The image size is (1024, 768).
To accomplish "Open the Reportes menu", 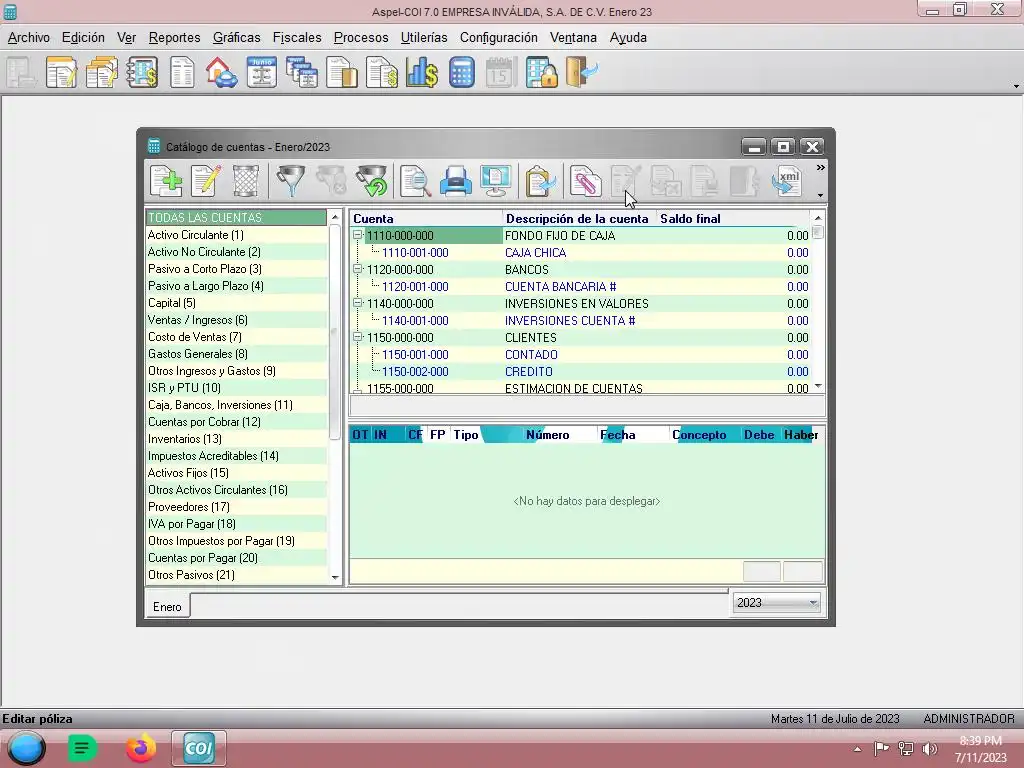I will [174, 38].
